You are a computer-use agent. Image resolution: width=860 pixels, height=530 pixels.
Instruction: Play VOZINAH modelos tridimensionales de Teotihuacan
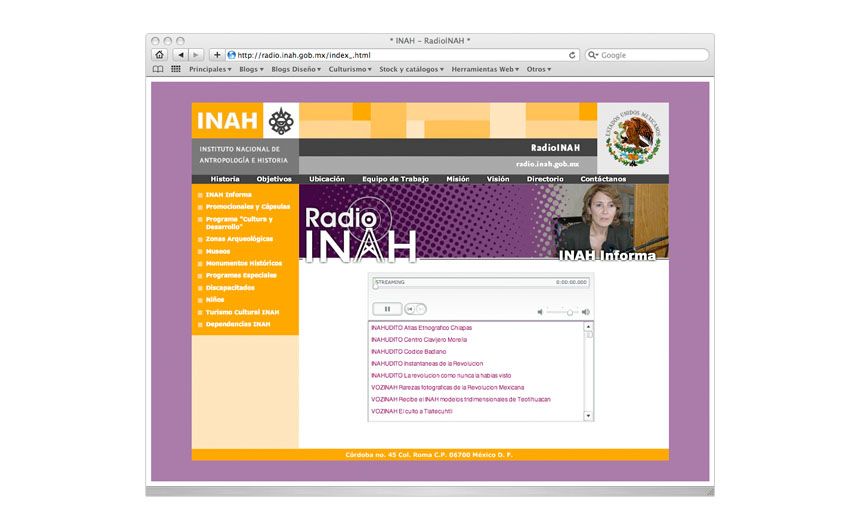click(461, 399)
